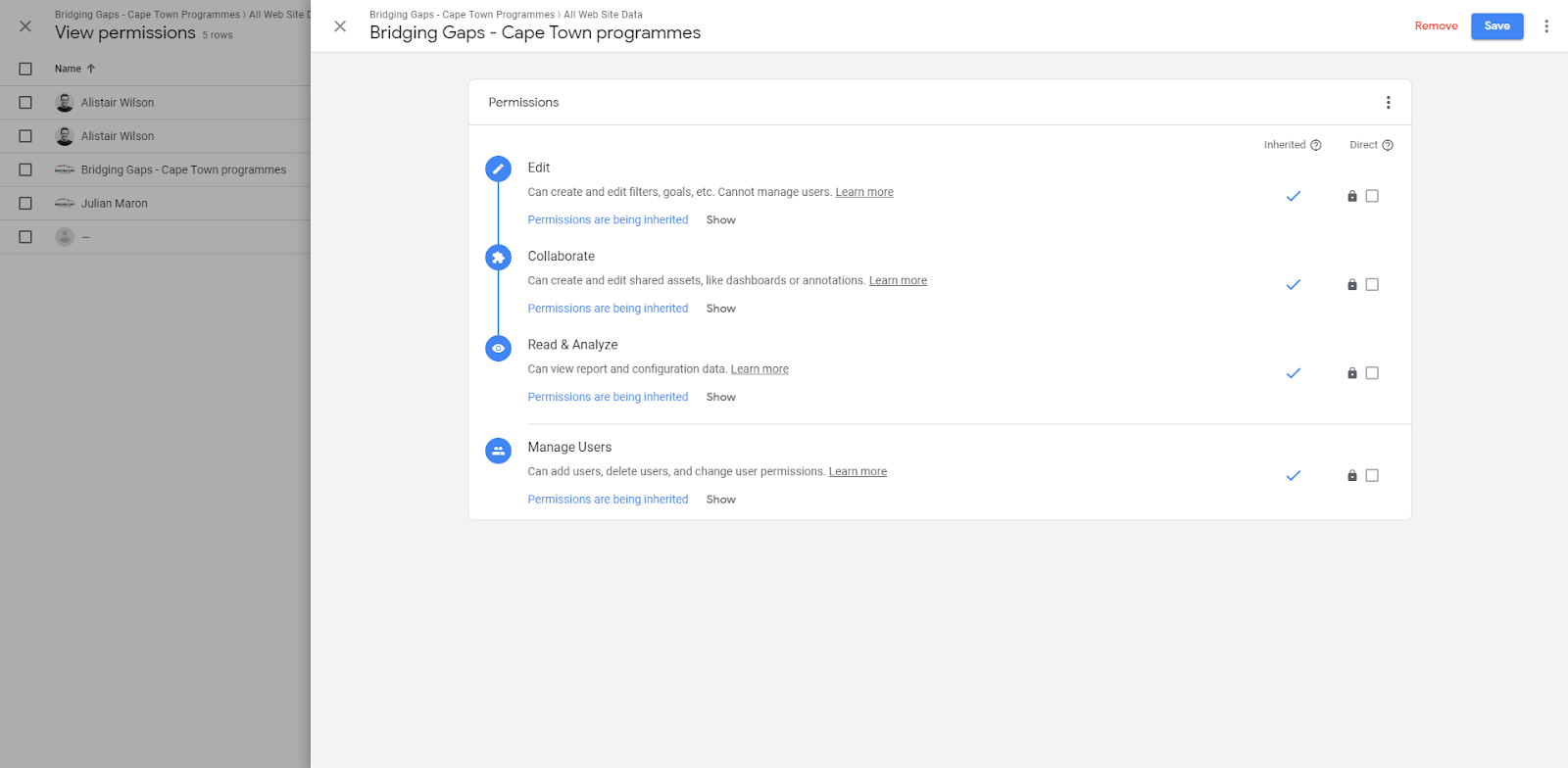Tick the first Alistair Wilson row checkbox
Image resolution: width=1568 pixels, height=768 pixels.
25,103
